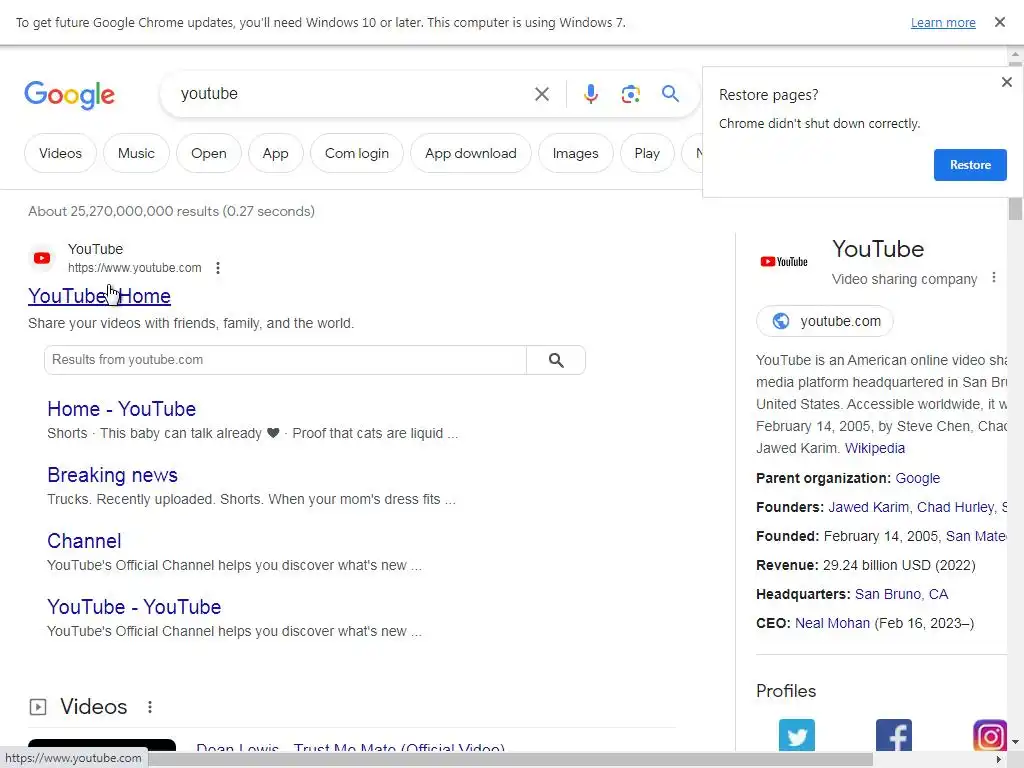
Task: Click the youtube.com website chip
Action: (824, 321)
